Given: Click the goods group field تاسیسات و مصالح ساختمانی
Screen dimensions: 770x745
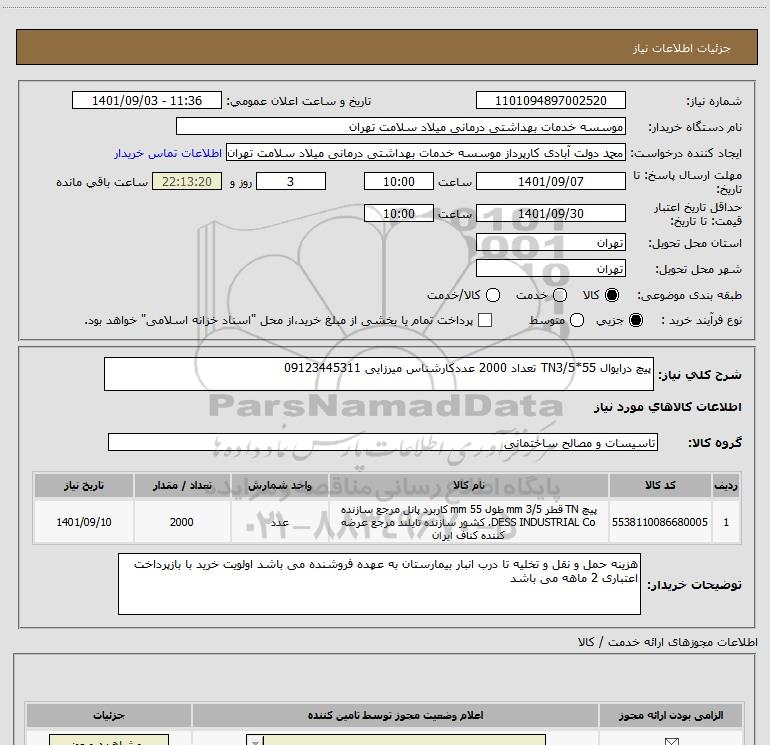Looking at the screenshot, I should 383,442.
